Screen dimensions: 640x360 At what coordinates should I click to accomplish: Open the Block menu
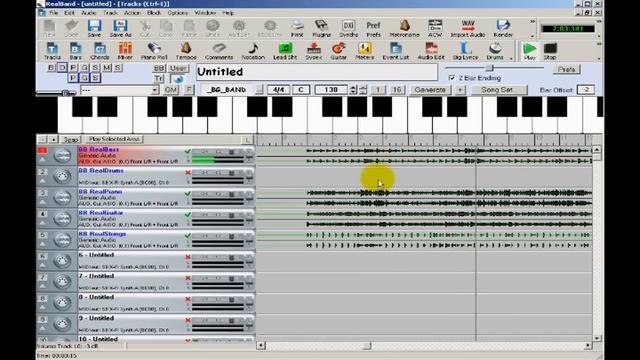pyautogui.click(x=154, y=13)
